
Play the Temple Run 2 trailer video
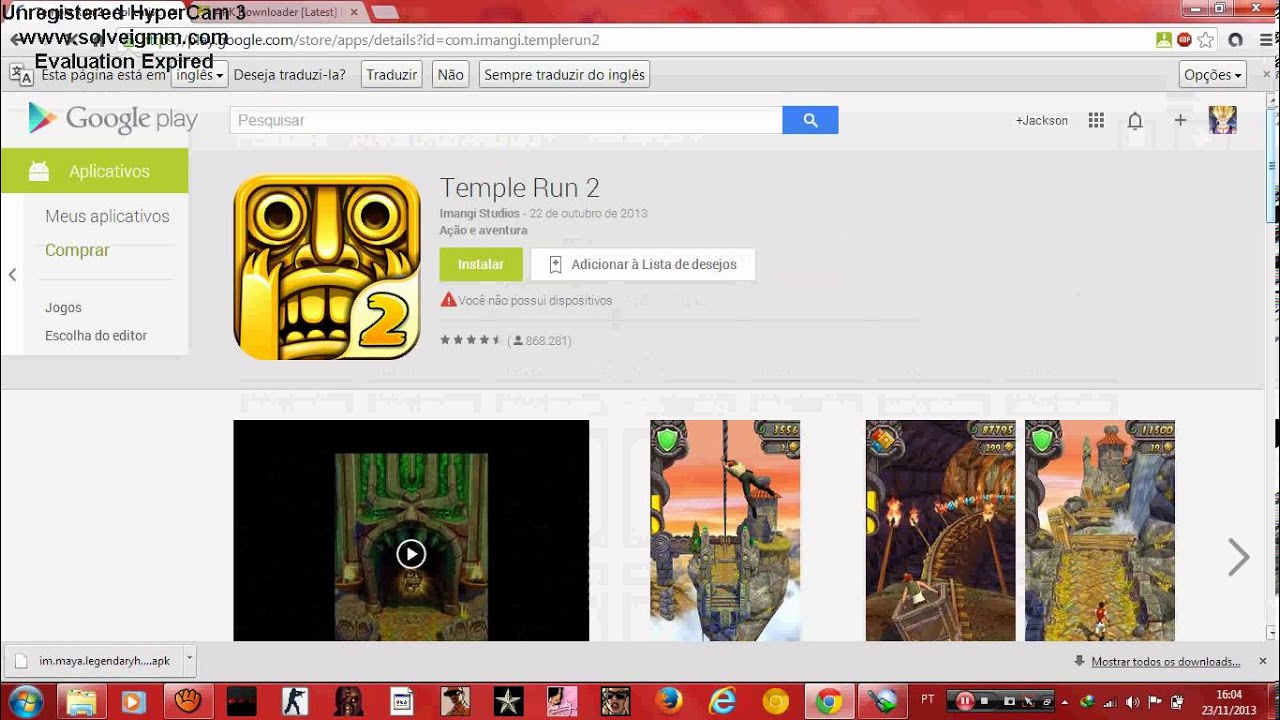[x=411, y=554]
